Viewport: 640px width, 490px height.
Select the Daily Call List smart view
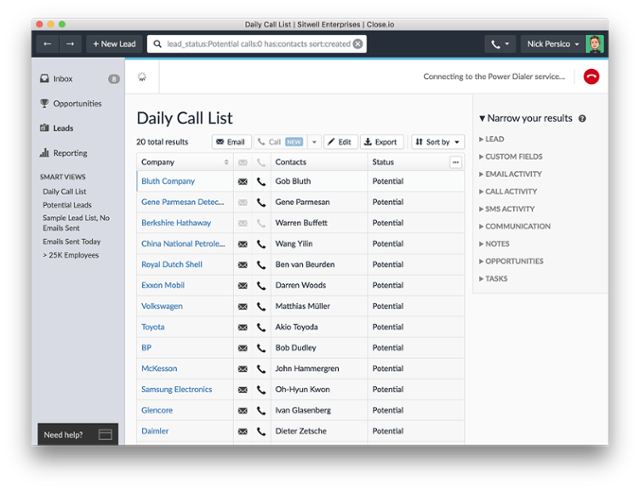64,192
